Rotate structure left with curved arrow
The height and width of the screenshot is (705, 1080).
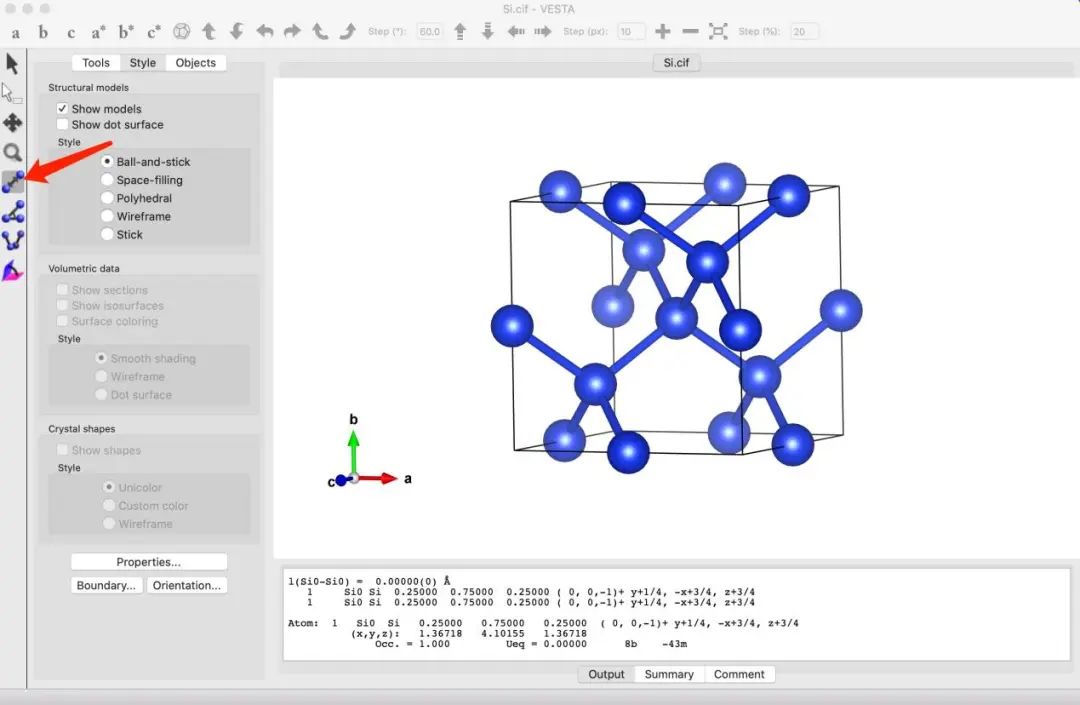pyautogui.click(x=264, y=31)
